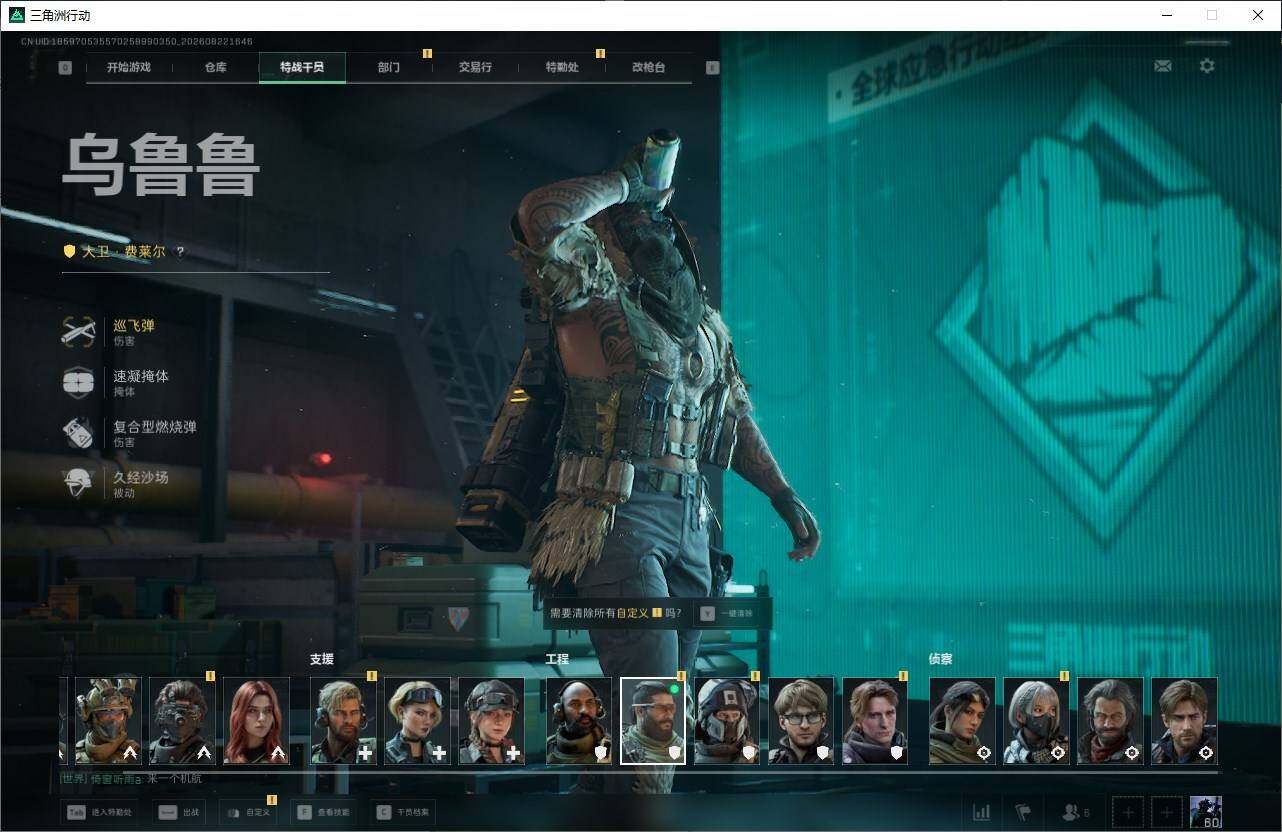Click the 复合型燃烧弹 grenade skill icon
The image size is (1282, 832).
coord(78,433)
